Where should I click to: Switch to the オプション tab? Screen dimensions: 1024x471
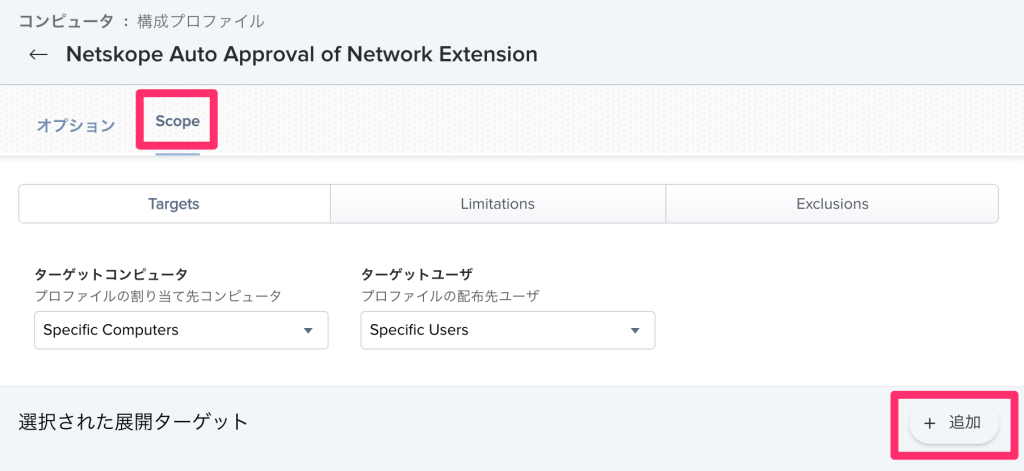76,125
